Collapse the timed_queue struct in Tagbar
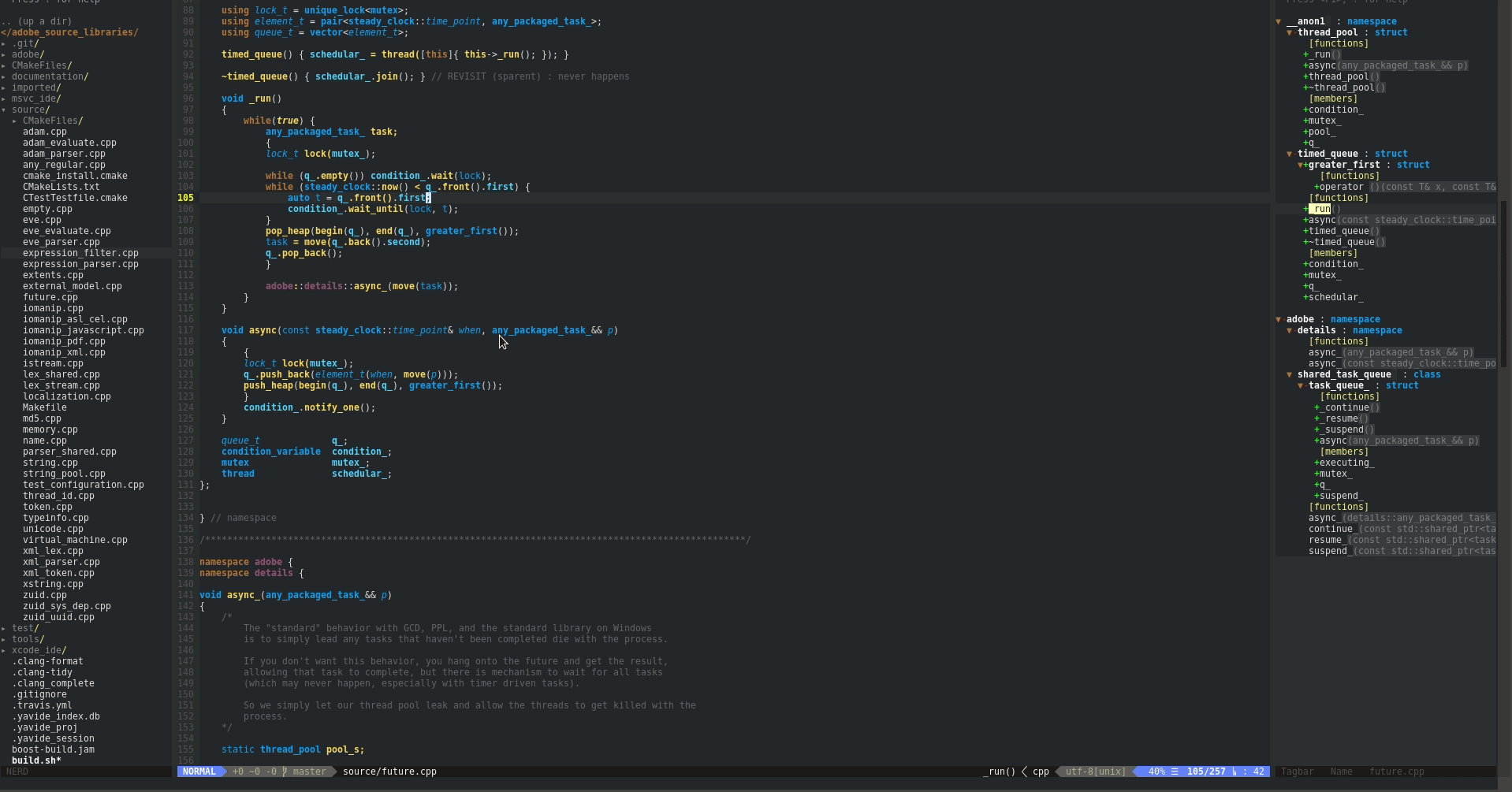The height and width of the screenshot is (792, 1512). tap(1290, 154)
